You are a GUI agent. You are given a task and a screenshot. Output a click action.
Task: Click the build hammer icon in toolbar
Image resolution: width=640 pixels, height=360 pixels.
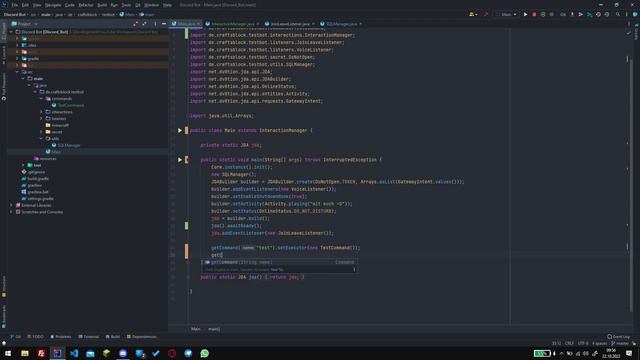(486, 14)
